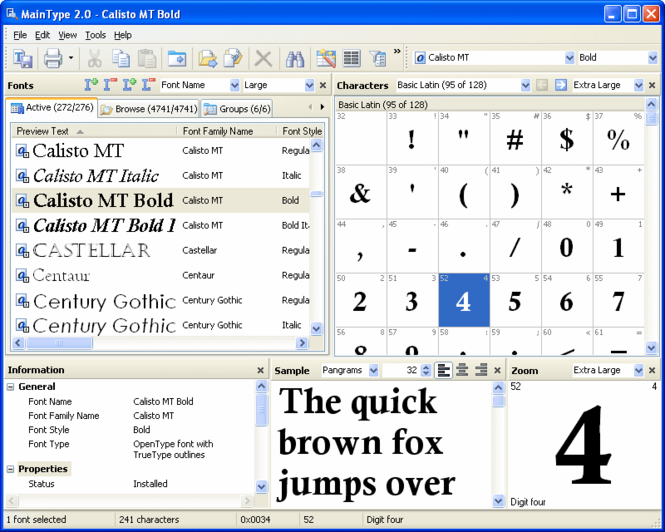Open the File menu
This screenshot has height=532, width=665.
[x=20, y=35]
